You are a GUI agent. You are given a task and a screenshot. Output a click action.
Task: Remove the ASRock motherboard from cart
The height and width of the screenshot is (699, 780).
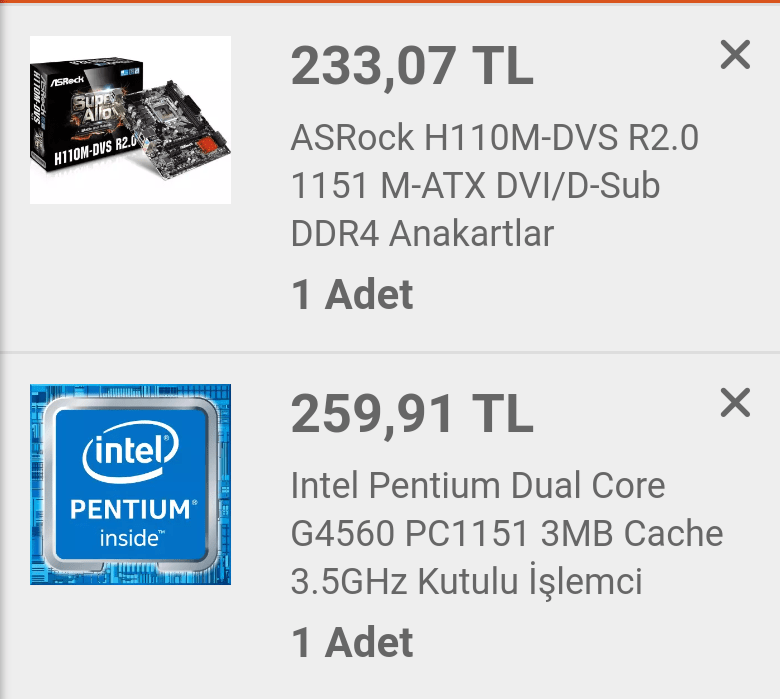coord(735,55)
